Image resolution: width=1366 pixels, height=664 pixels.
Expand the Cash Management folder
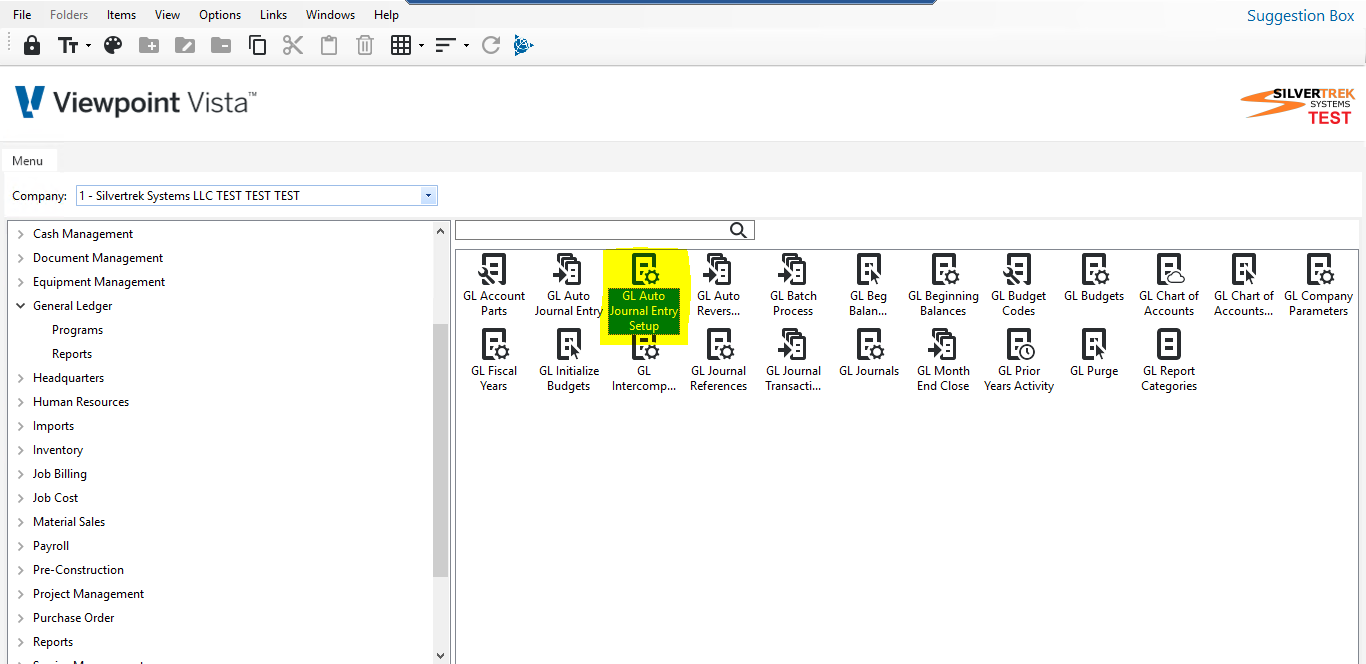[21, 234]
